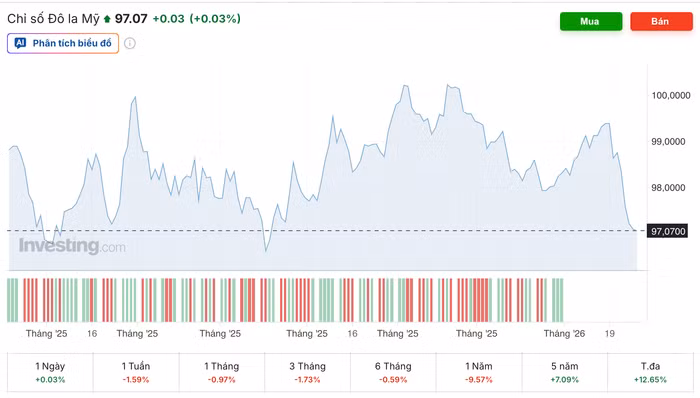Click the red Bán sell button
This screenshot has width=700, height=398.
(x=661, y=21)
